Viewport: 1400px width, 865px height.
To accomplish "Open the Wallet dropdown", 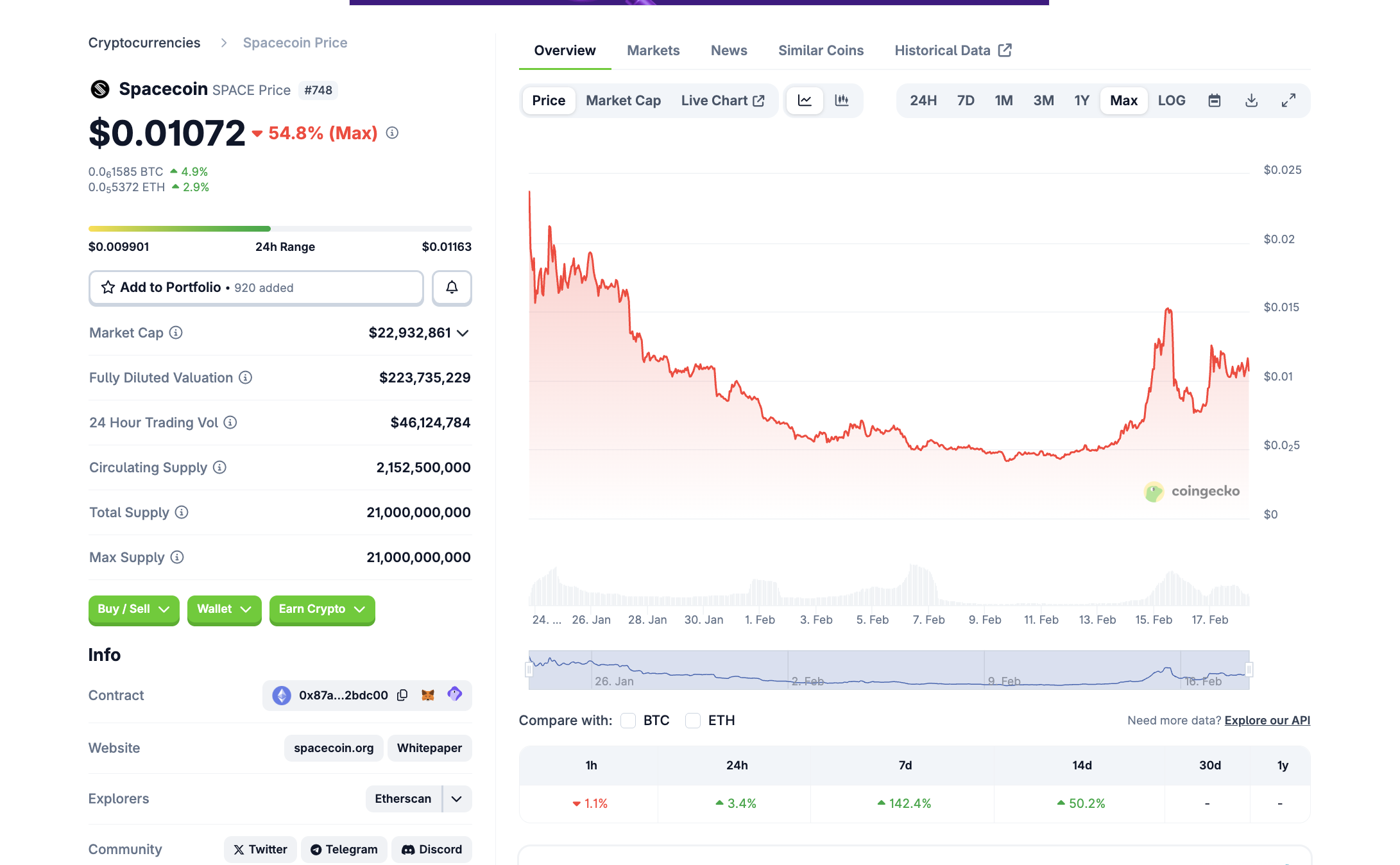I will click(x=224, y=610).
